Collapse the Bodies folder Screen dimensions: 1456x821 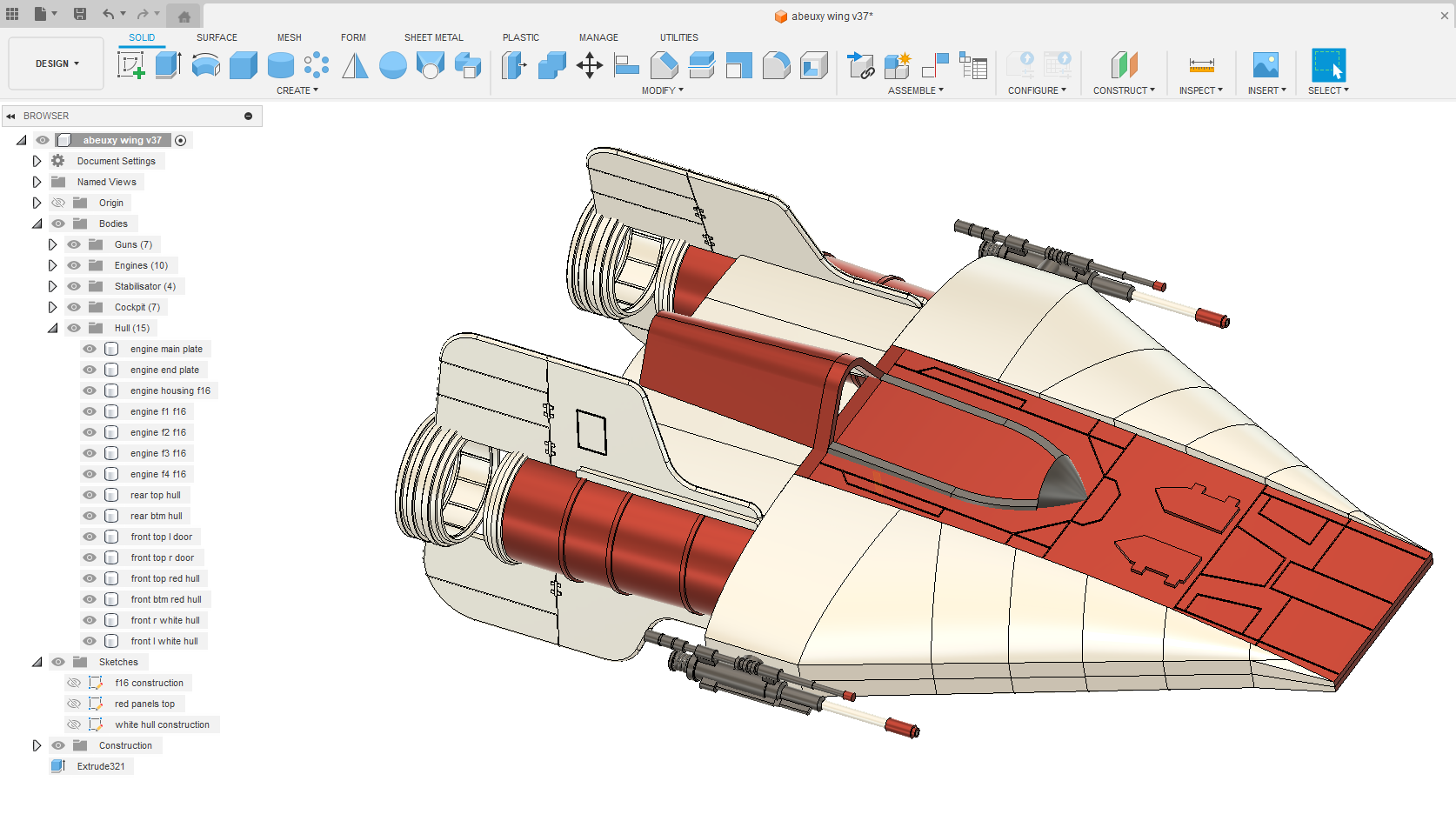pyautogui.click(x=37, y=224)
